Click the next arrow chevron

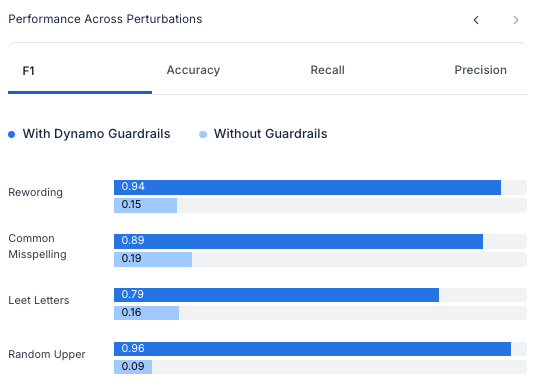coord(516,20)
